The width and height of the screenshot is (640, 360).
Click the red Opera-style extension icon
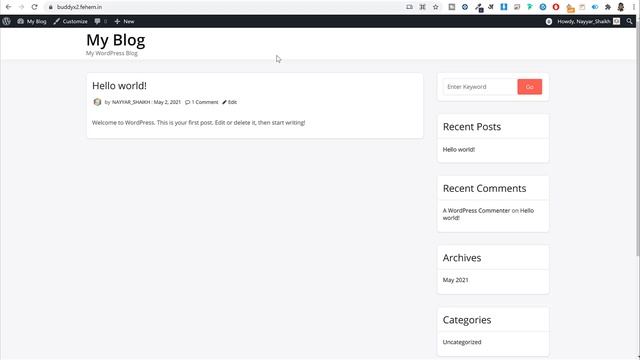tap(556, 7)
